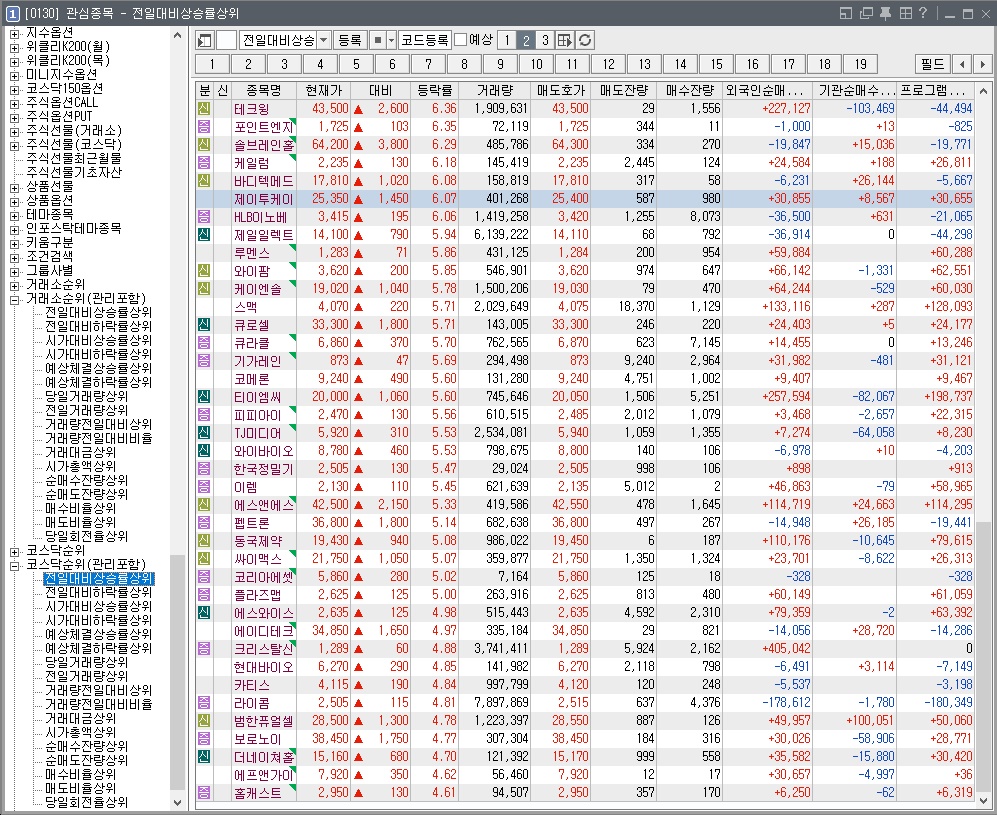Select group tab 10

pos(537,64)
